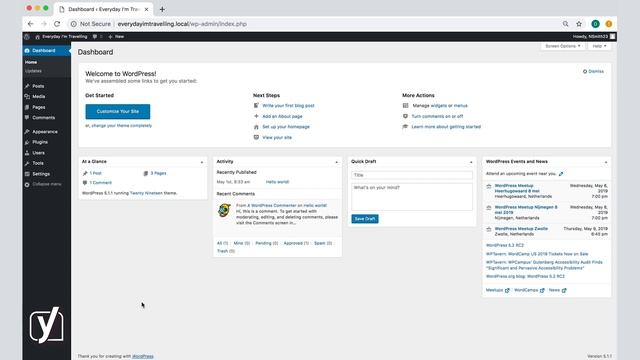Click the WordCamps external link
This screenshot has width=640, height=360.
click(529, 290)
